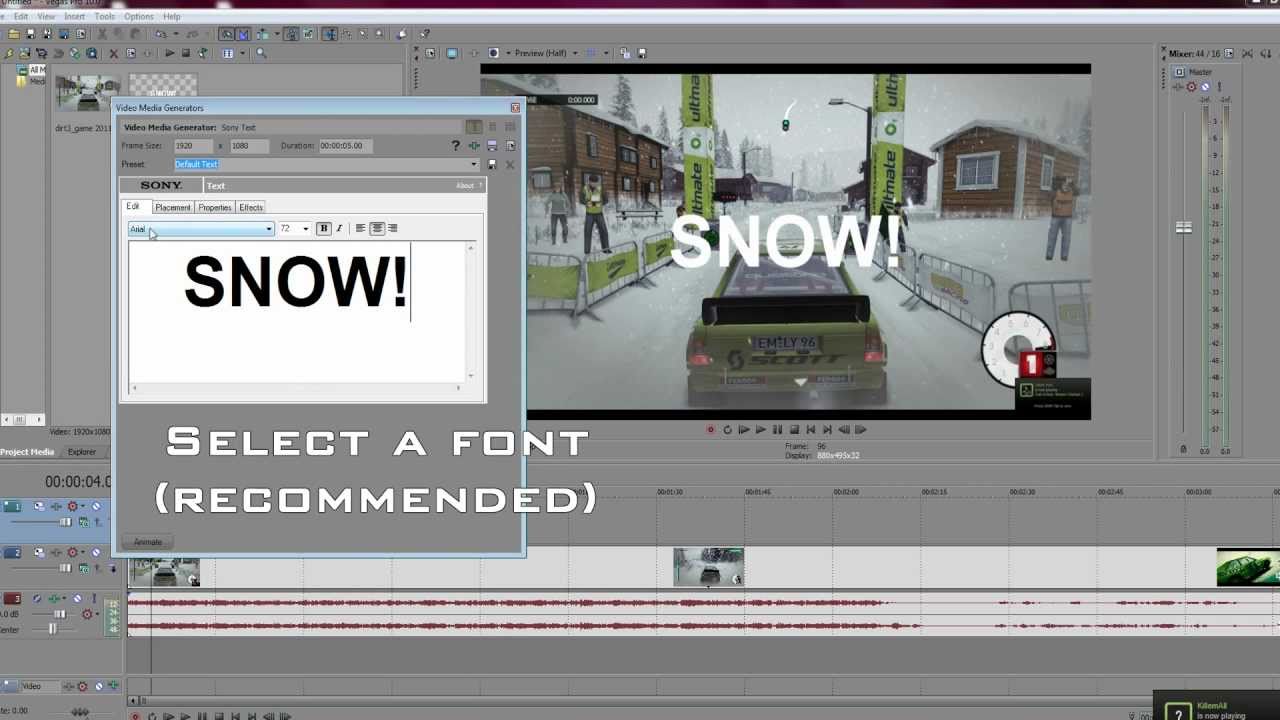Click Go To End button under the preview
Viewport: 1280px width, 720px height.
click(827, 430)
